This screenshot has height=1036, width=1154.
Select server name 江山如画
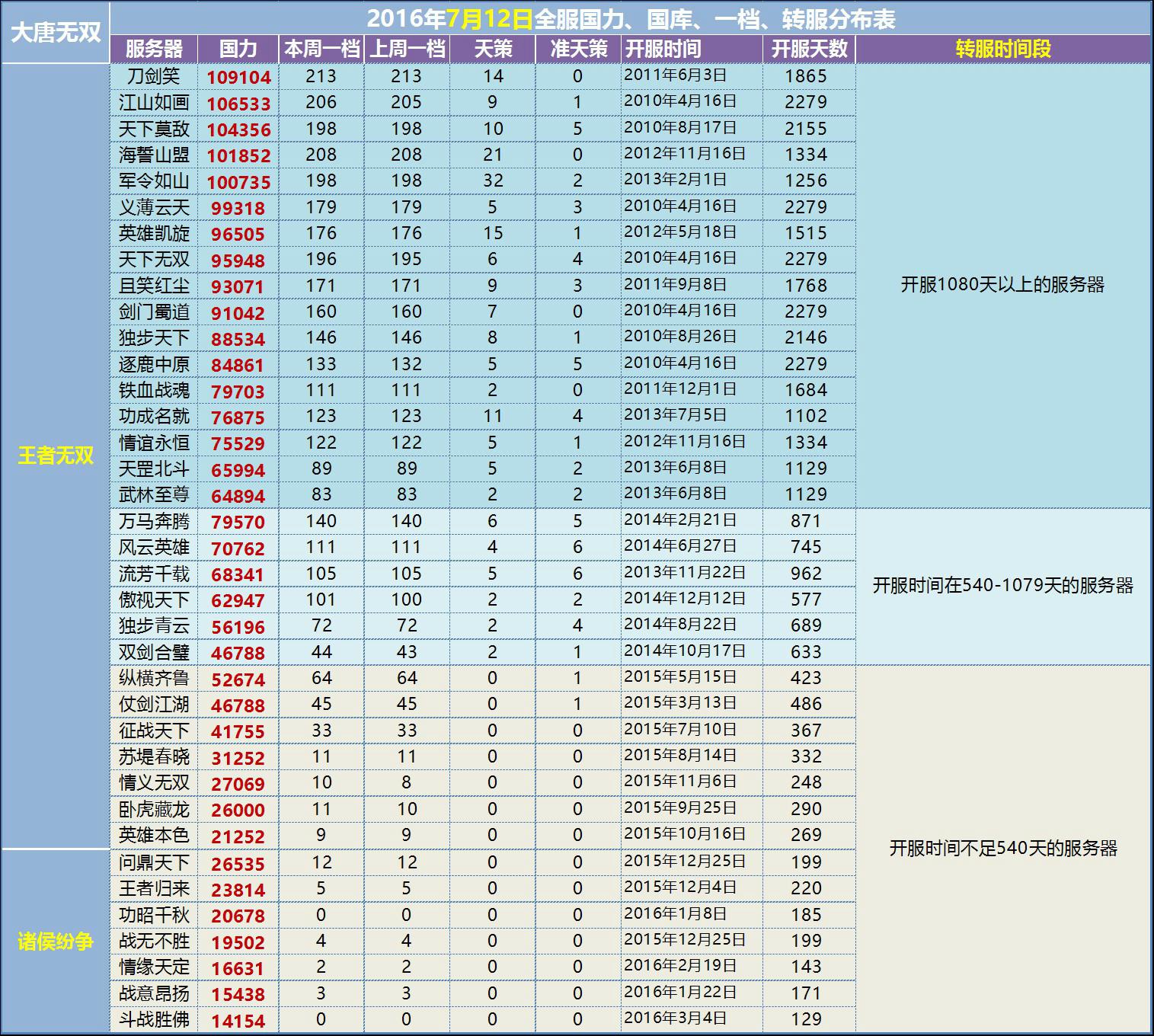point(154,102)
